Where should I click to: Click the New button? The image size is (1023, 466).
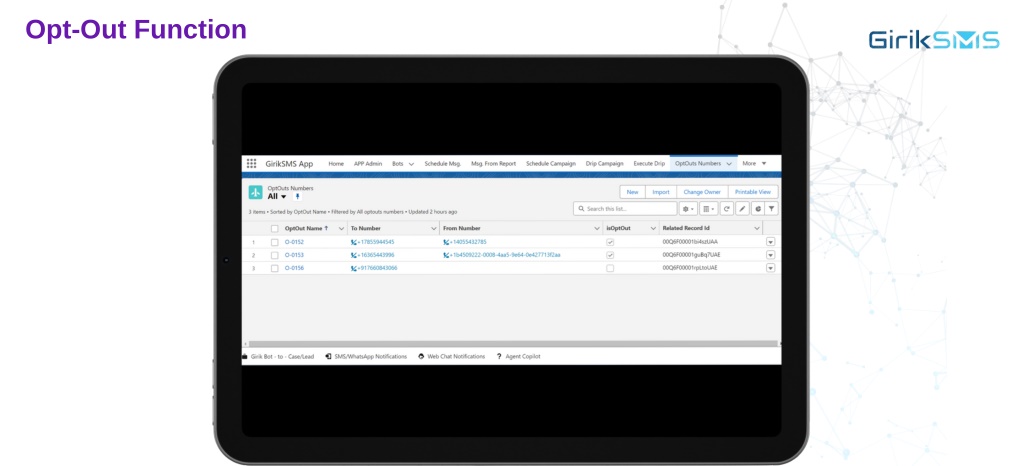click(632, 193)
